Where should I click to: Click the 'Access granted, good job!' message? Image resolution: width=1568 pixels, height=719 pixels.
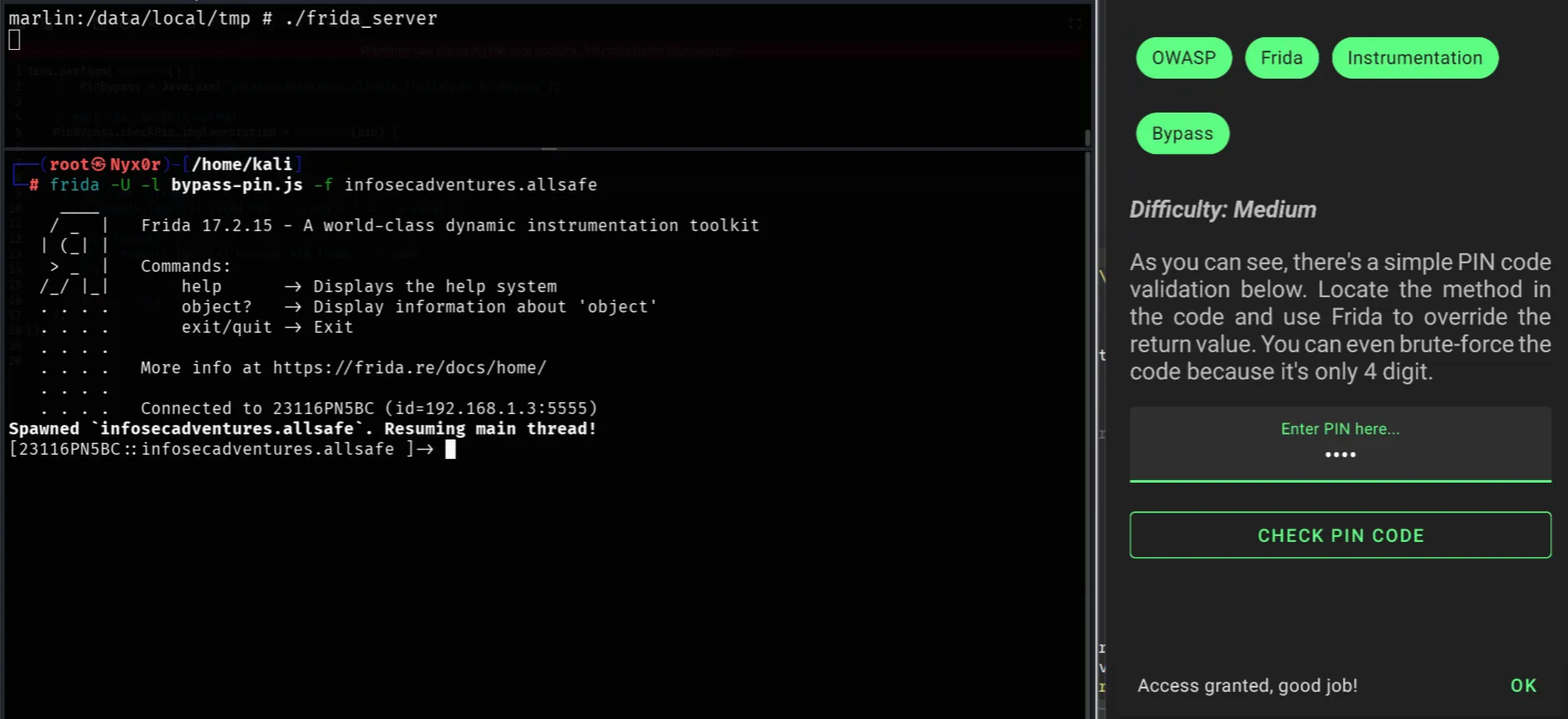click(1246, 686)
